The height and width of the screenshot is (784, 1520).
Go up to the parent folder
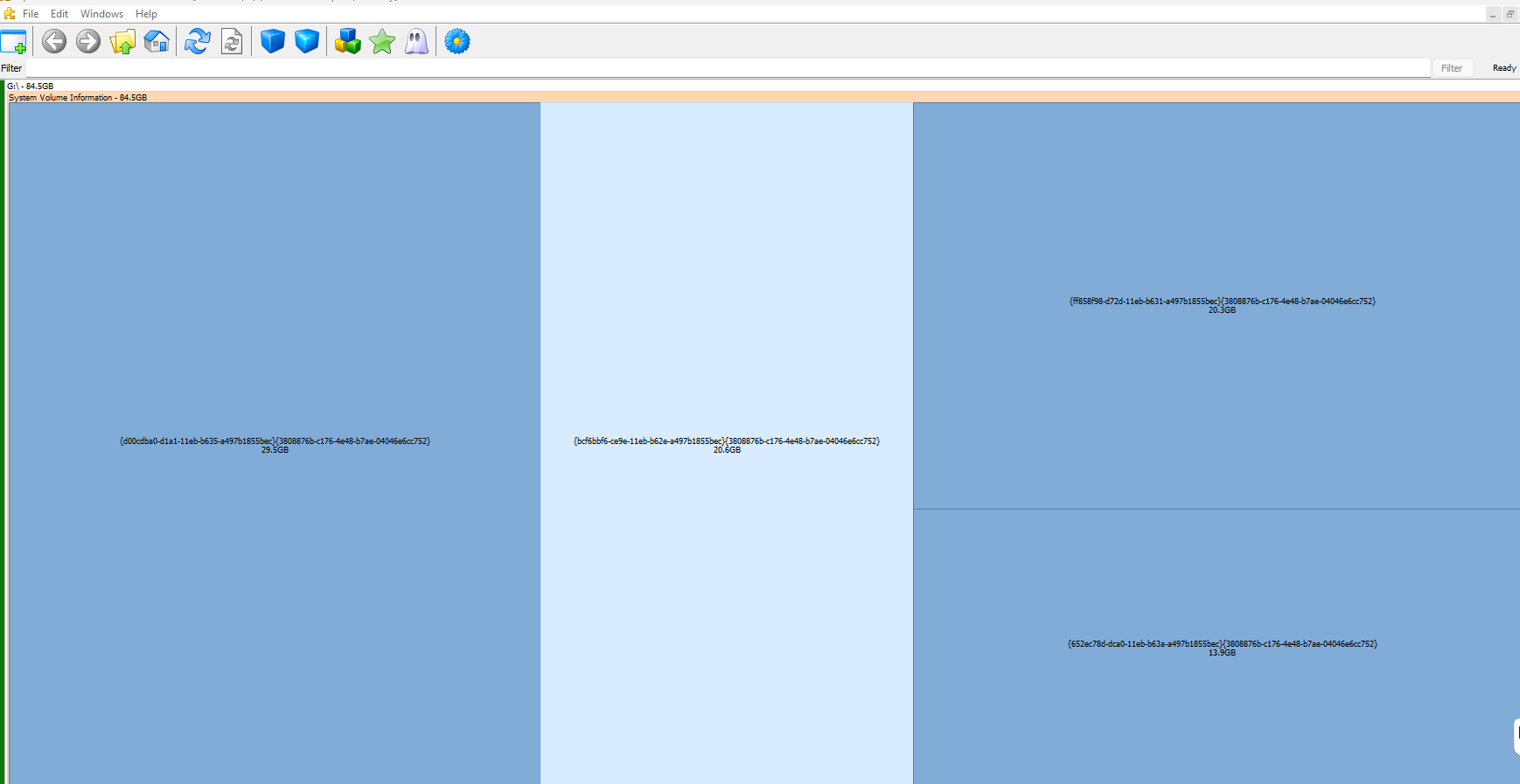(122, 41)
